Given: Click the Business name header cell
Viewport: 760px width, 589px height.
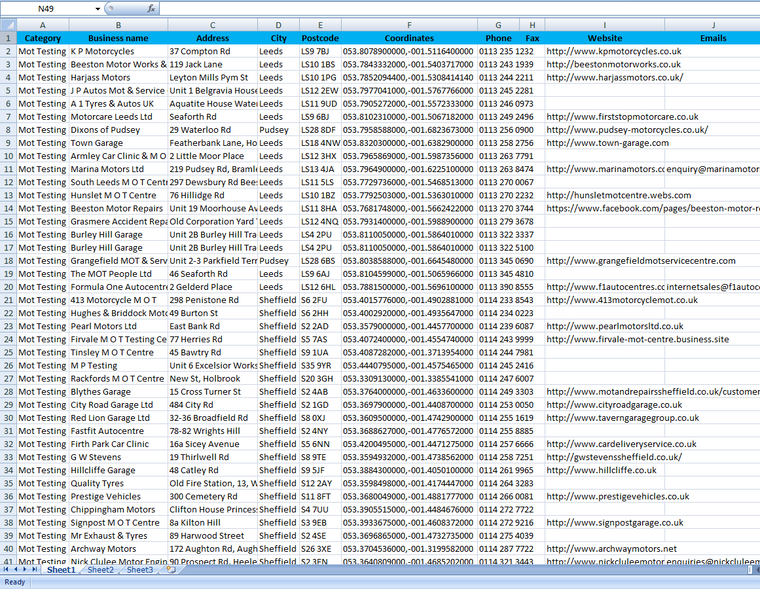Looking at the screenshot, I should coord(118,38).
